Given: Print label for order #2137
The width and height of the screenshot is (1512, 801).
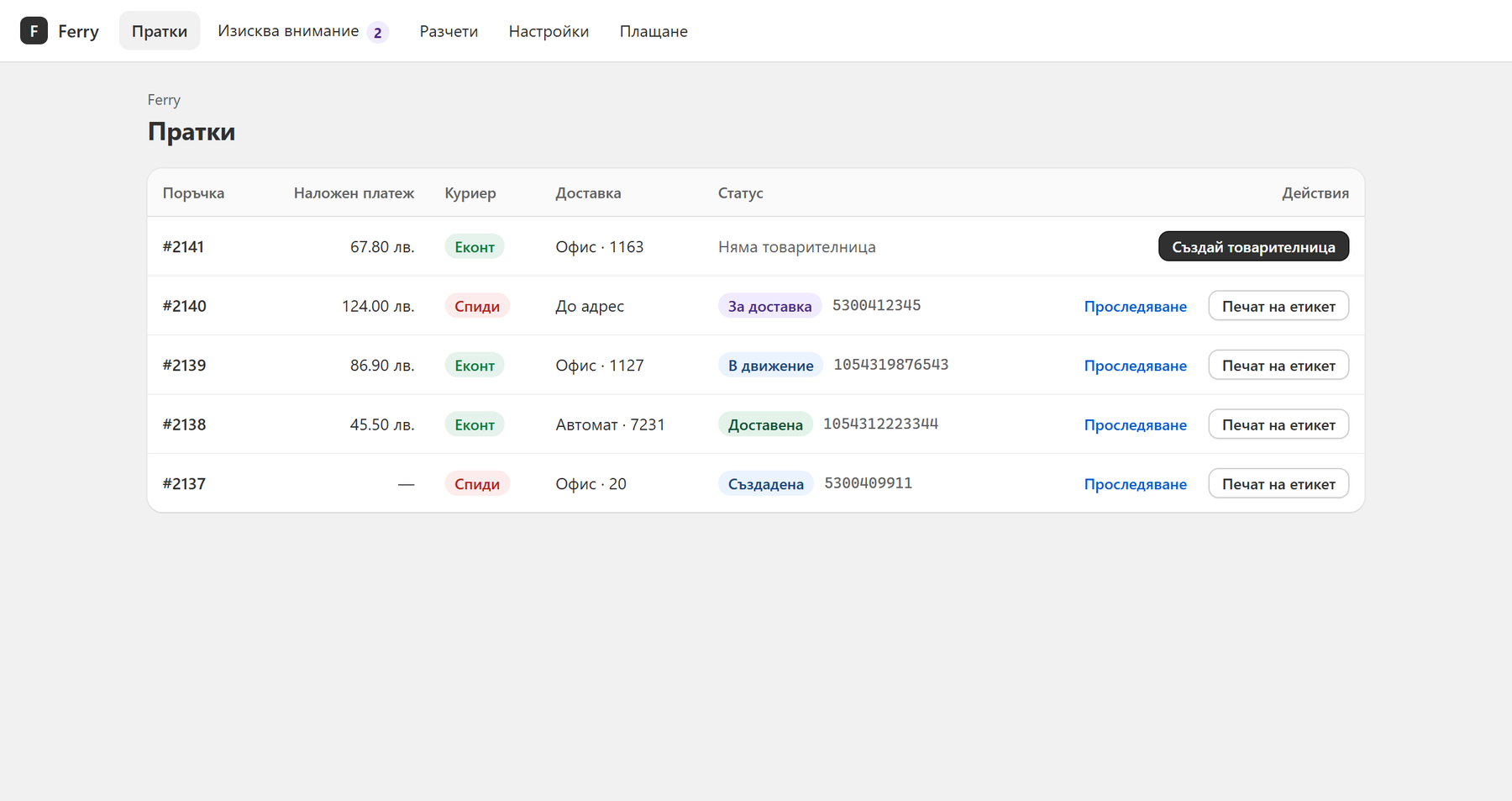Looking at the screenshot, I should pyautogui.click(x=1278, y=483).
